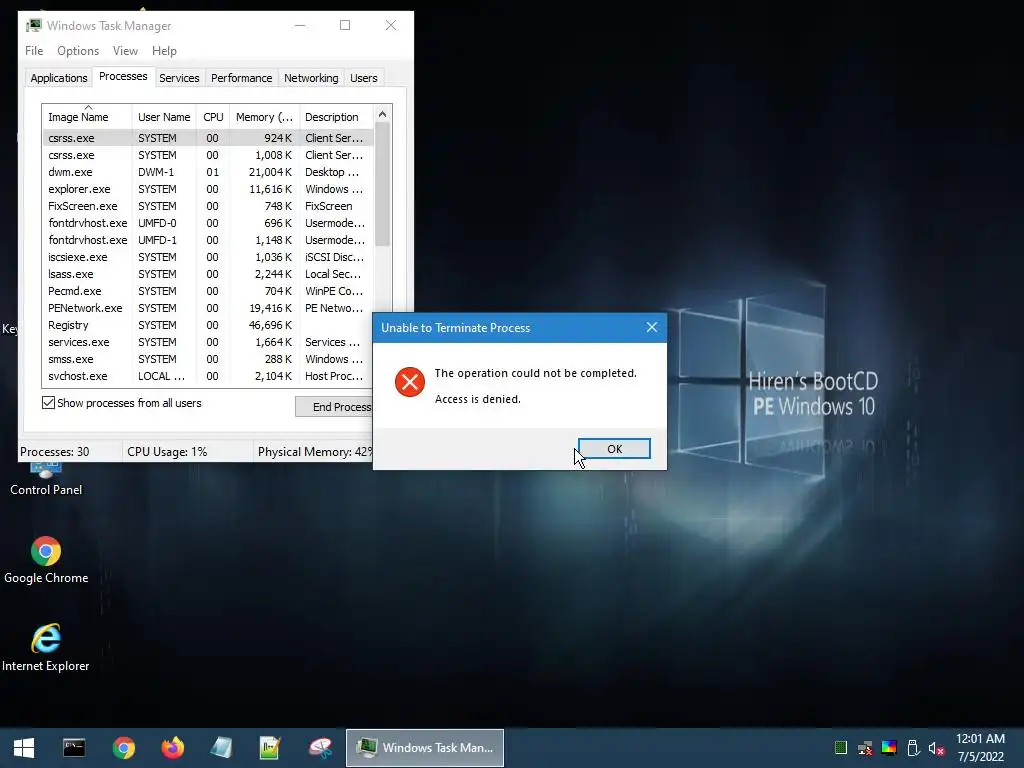Screen dimensions: 1024x768
Task: Sort processes by CPU column
Action: click(x=213, y=117)
